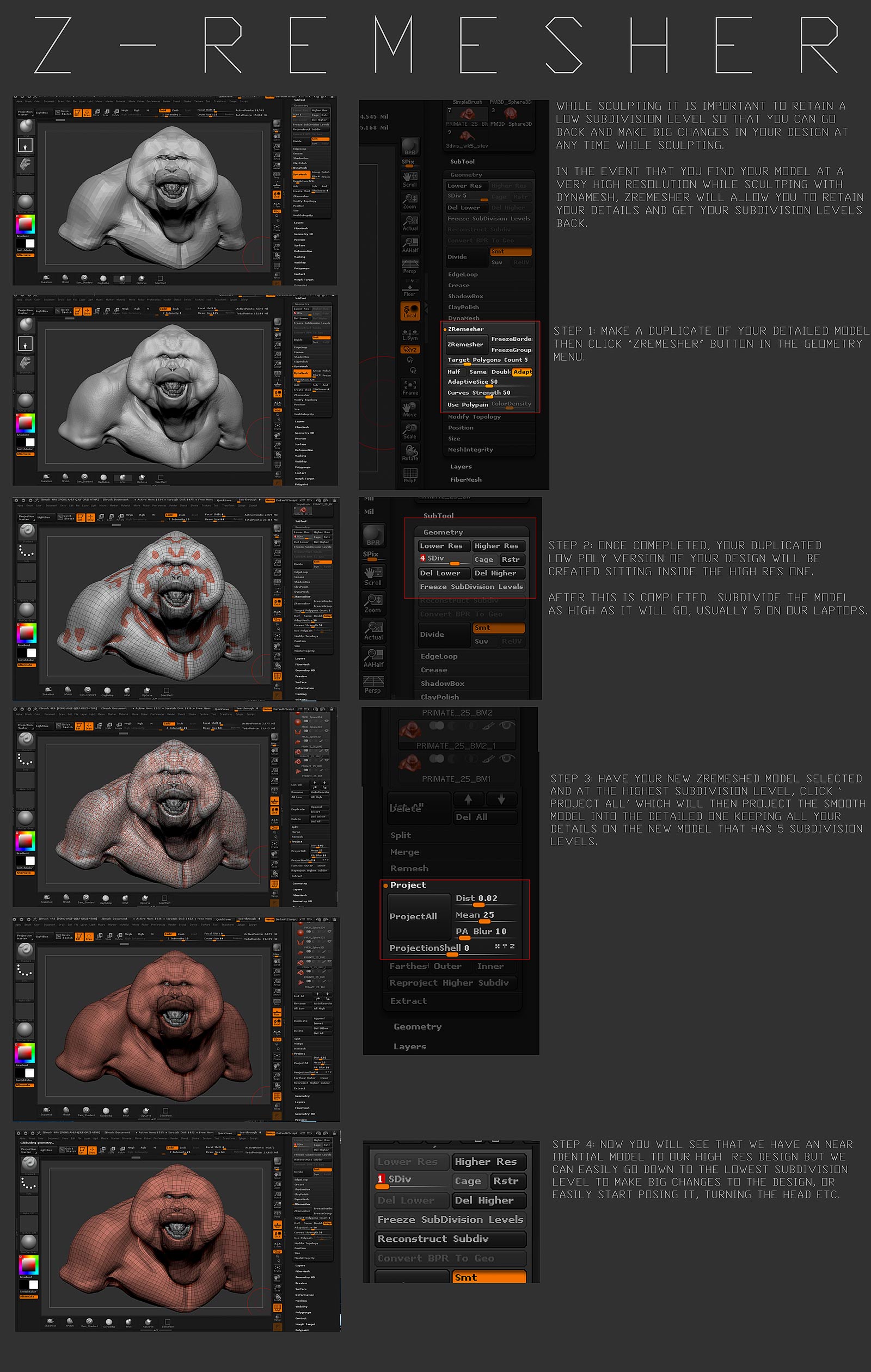Expand the Remesh section
The height and width of the screenshot is (1372, 871).
(x=409, y=869)
